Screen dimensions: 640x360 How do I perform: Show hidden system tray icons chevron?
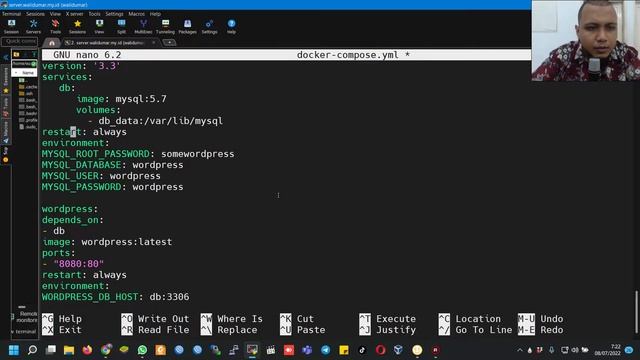[x=520, y=350]
